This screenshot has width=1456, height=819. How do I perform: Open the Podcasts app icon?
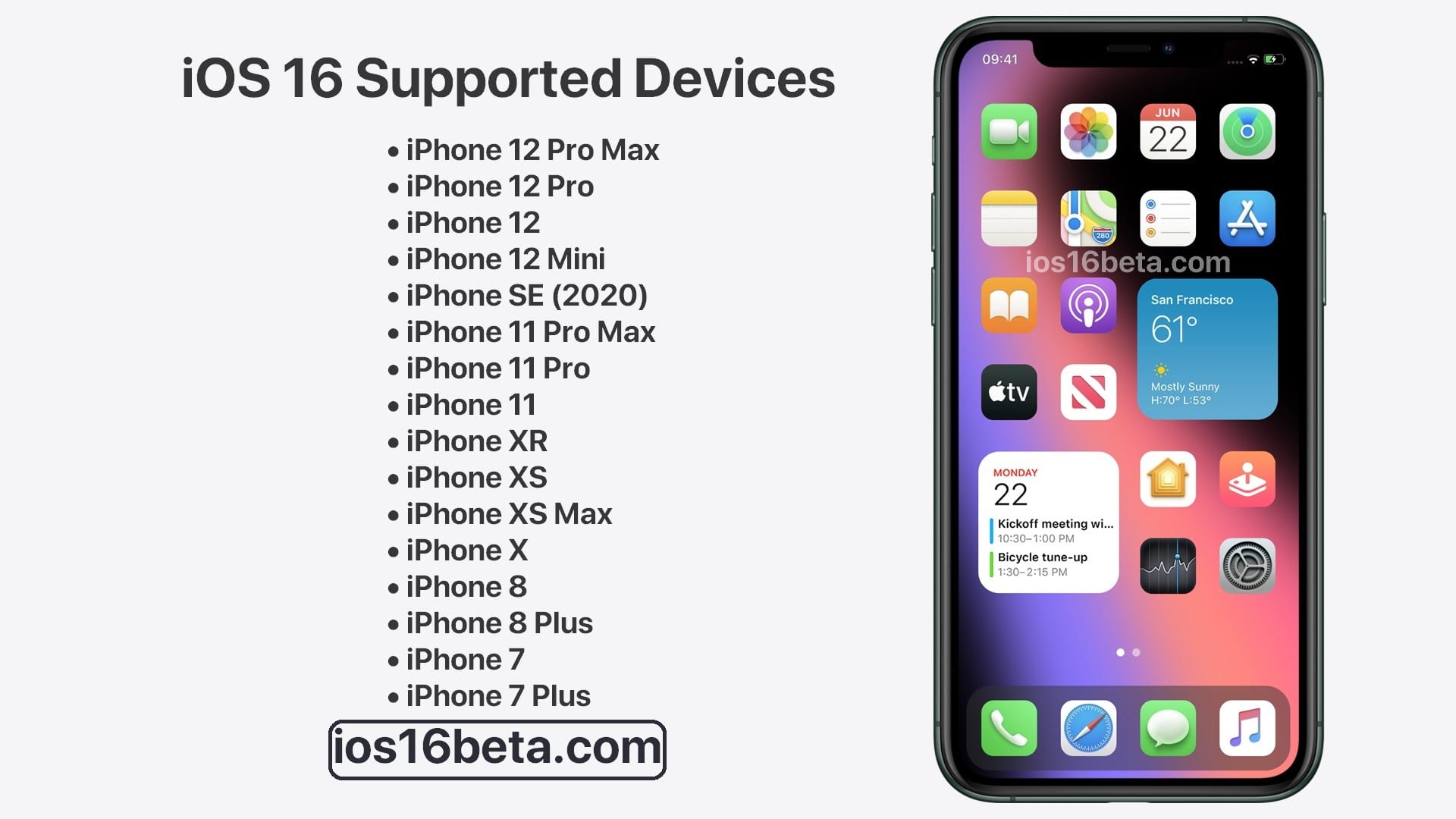[x=1087, y=306]
